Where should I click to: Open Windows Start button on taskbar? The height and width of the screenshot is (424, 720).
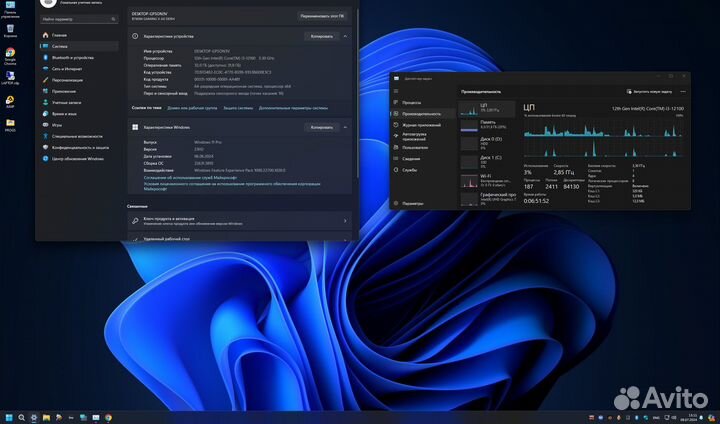(9, 418)
